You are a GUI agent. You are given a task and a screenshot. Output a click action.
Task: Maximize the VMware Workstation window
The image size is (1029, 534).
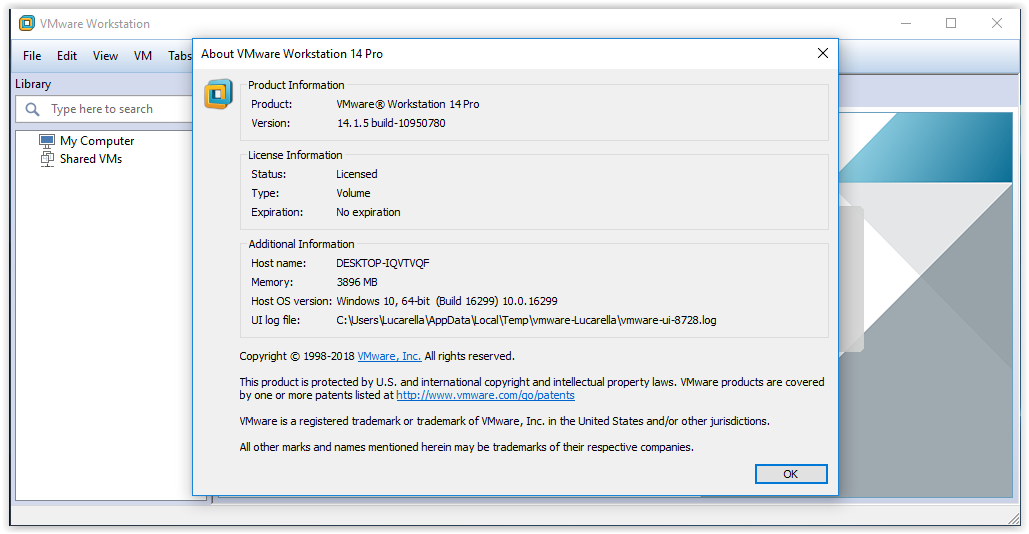[x=951, y=24]
